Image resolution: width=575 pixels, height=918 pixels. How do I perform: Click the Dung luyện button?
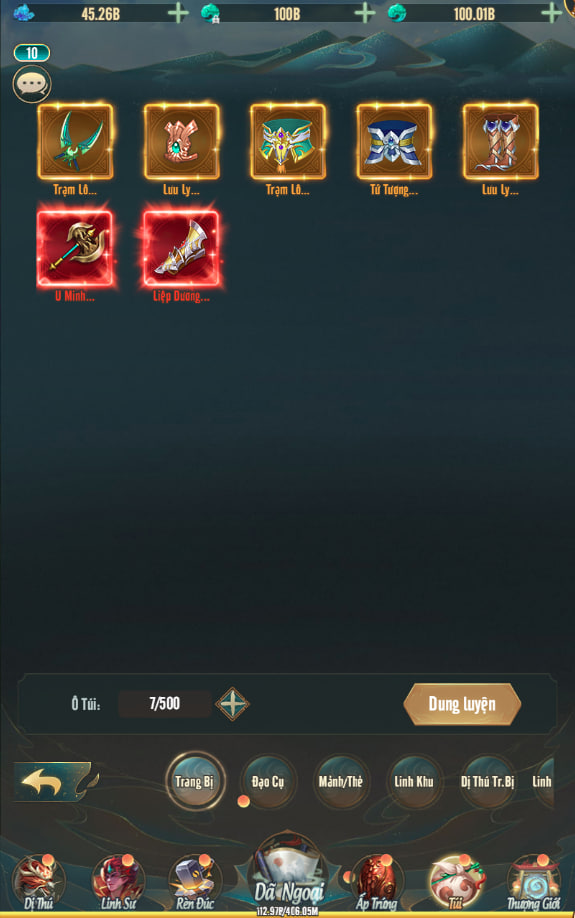coord(462,704)
